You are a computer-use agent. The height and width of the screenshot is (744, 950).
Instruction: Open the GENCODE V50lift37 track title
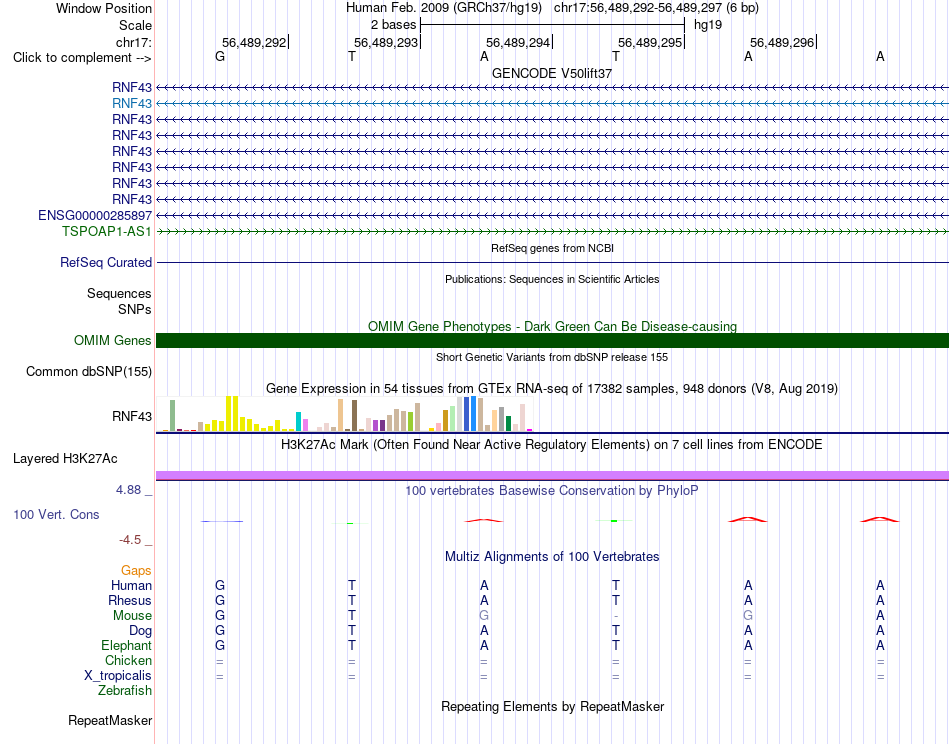click(x=552, y=73)
